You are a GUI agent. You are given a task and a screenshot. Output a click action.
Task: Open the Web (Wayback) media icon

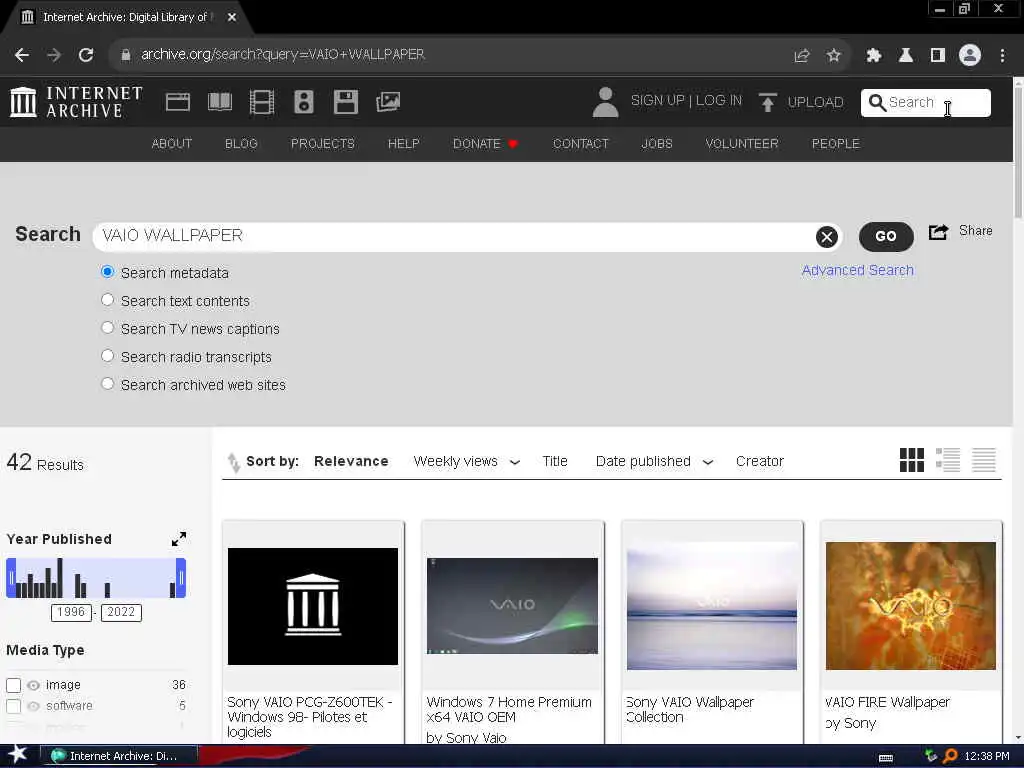click(178, 102)
